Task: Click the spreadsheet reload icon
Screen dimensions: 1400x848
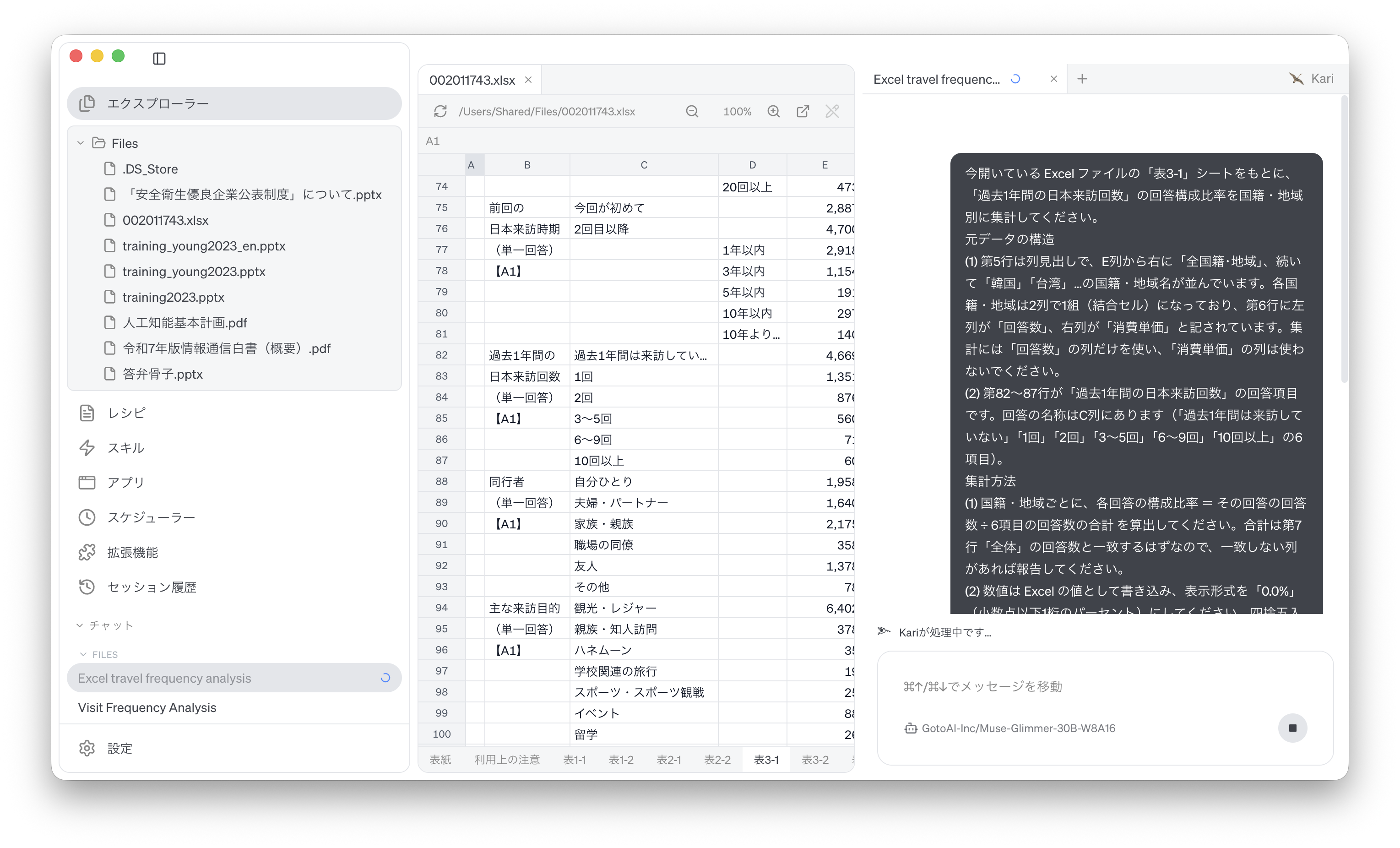Action: pyautogui.click(x=440, y=111)
